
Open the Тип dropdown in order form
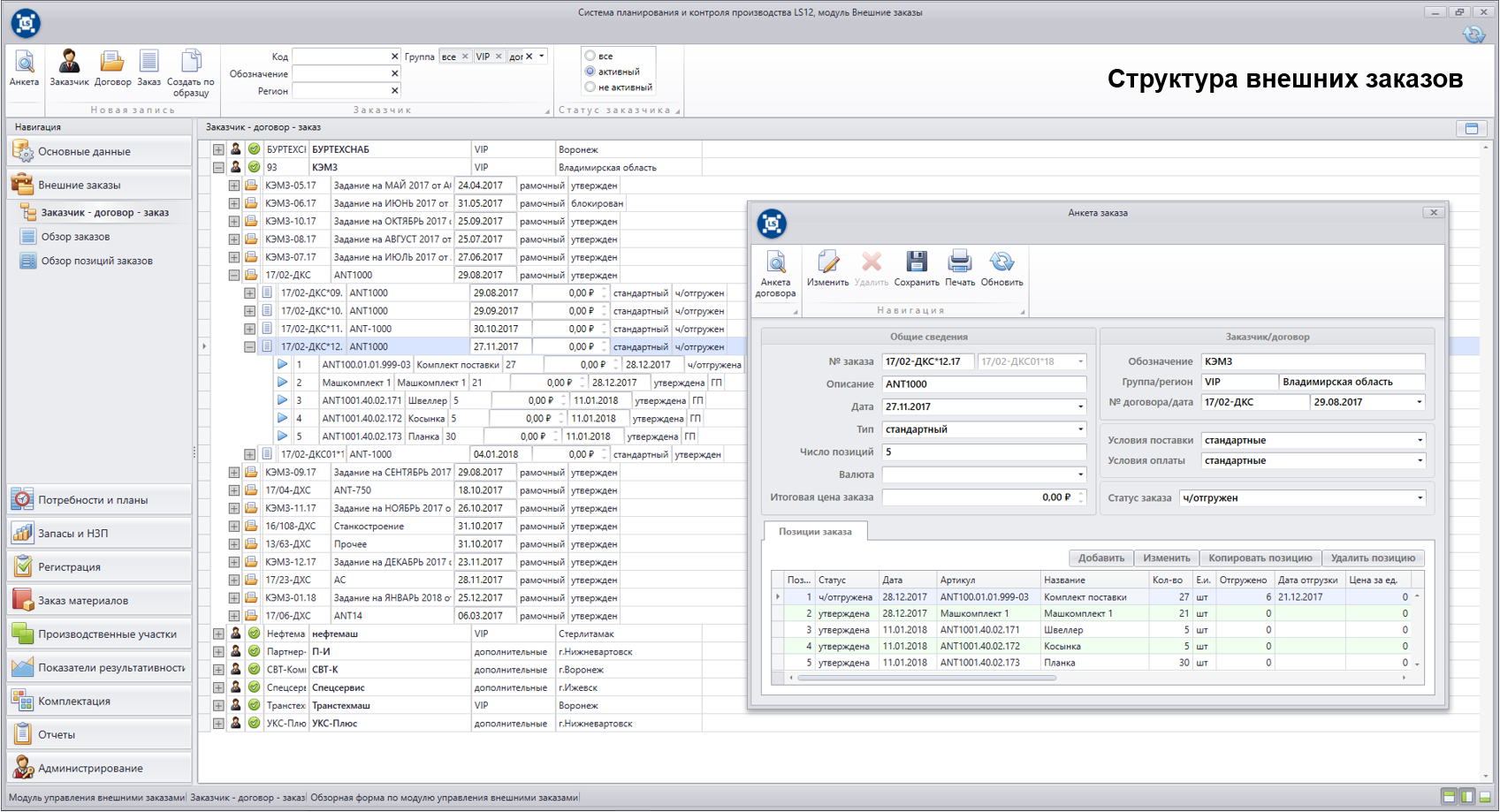point(1080,429)
